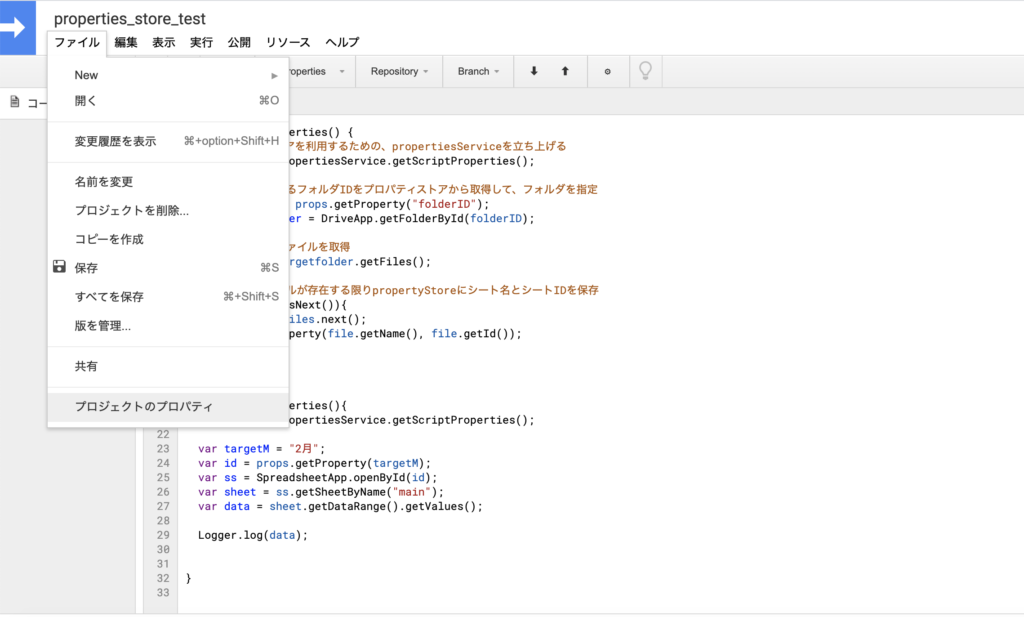Open the 公開 menu
1024x617 pixels.
(x=239, y=42)
